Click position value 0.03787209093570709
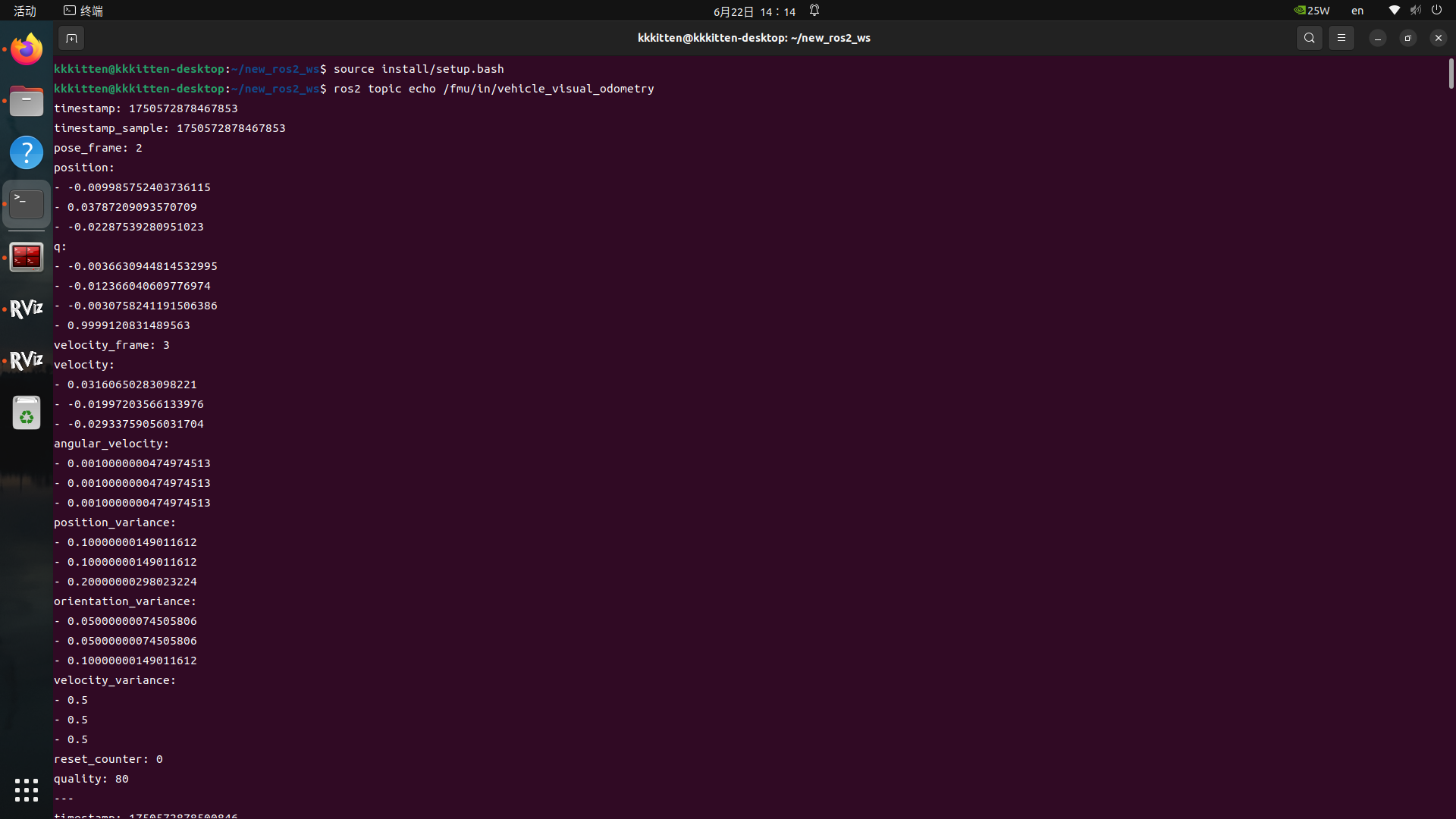 pos(132,207)
